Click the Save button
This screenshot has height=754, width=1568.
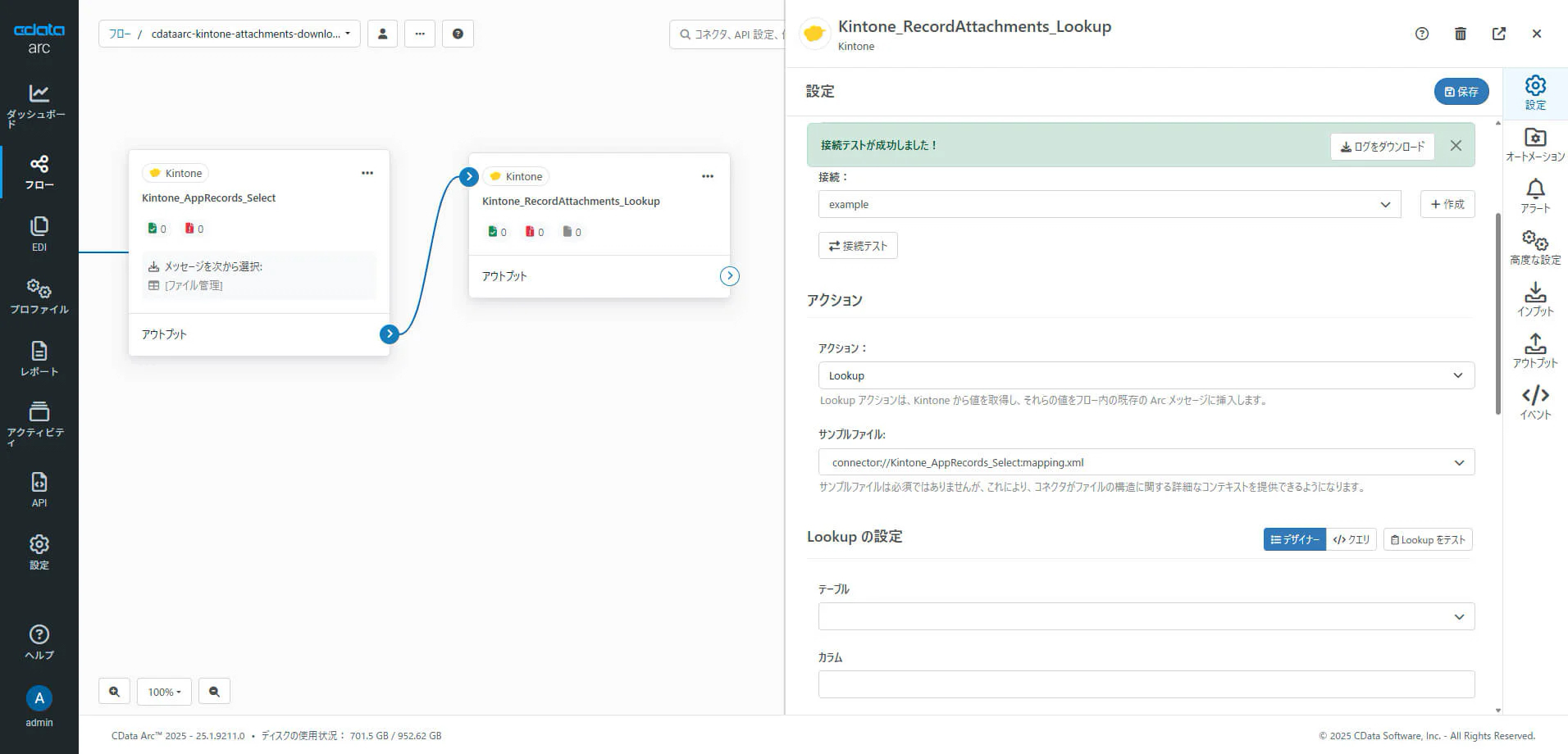pos(1461,92)
